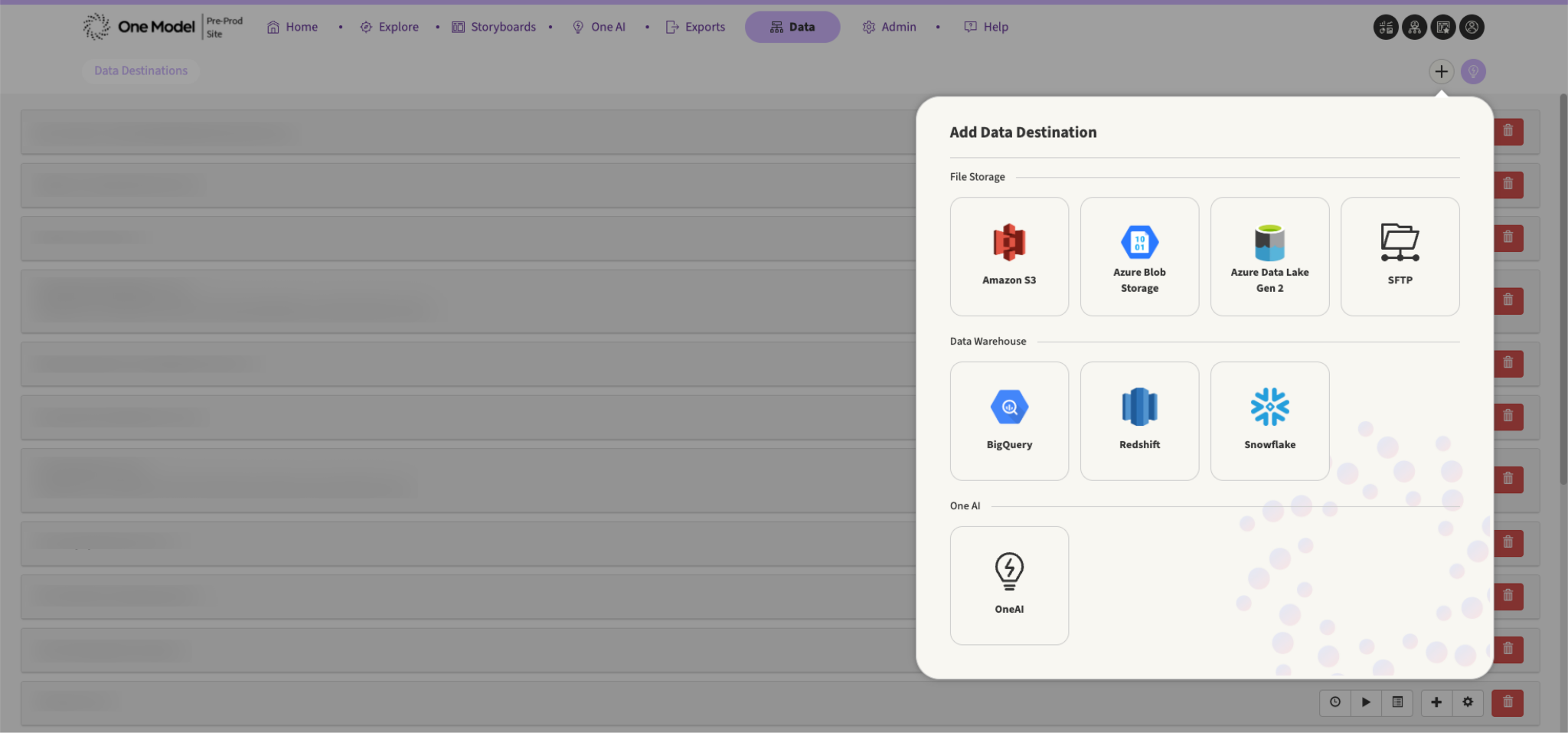Image resolution: width=1568 pixels, height=733 pixels.
Task: Choose the BigQuery data warehouse card
Action: pos(1009,421)
